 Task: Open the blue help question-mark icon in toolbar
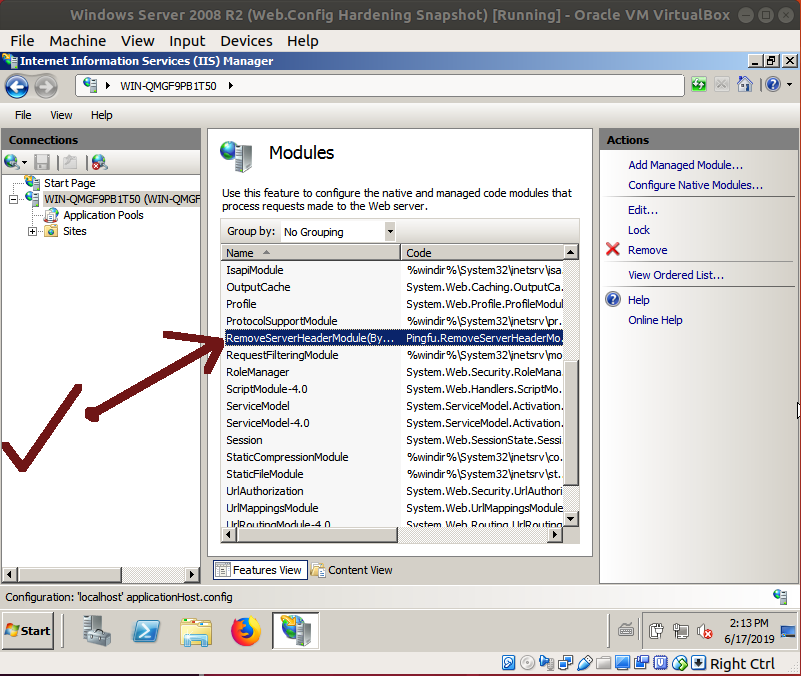point(773,84)
